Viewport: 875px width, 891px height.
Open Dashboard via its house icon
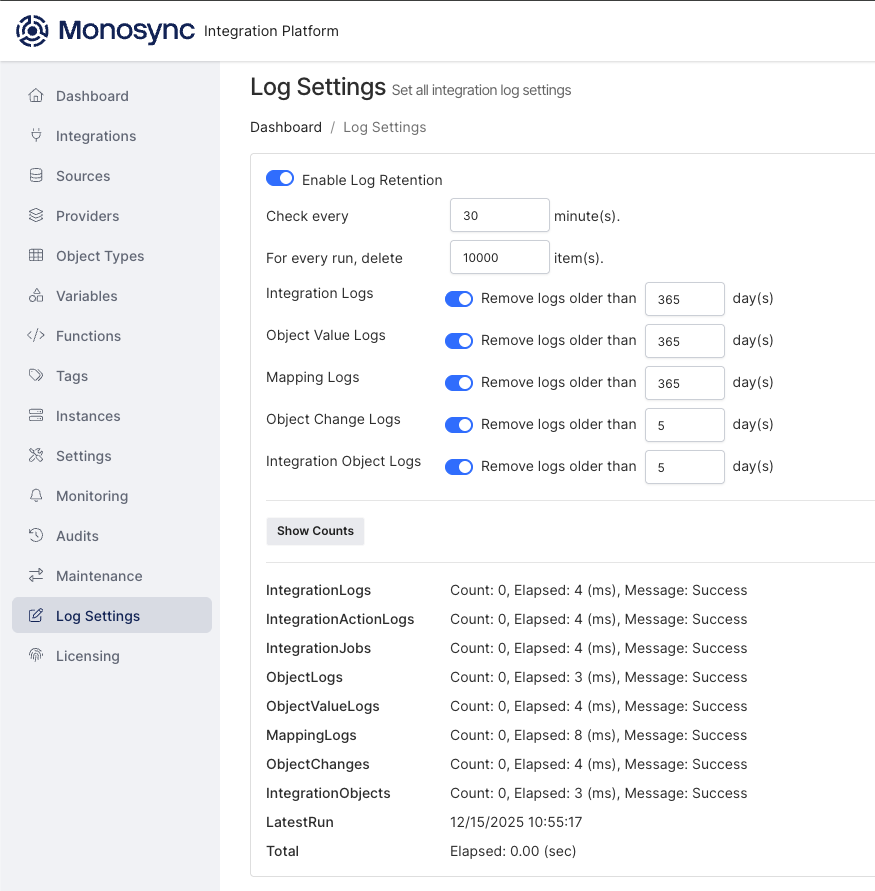[x=36, y=96]
